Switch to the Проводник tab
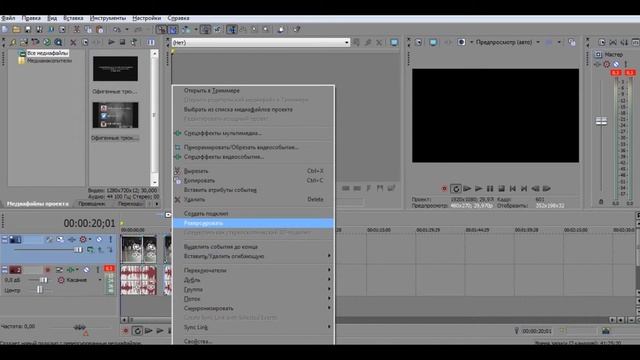Viewport: 640px width, 360px height. [x=92, y=203]
